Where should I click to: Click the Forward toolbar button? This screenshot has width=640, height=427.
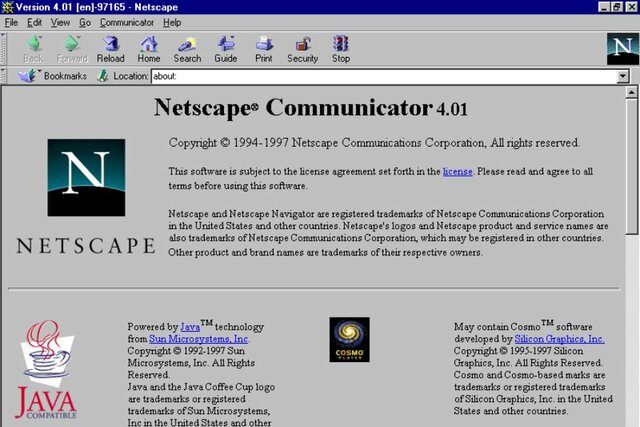click(72, 49)
